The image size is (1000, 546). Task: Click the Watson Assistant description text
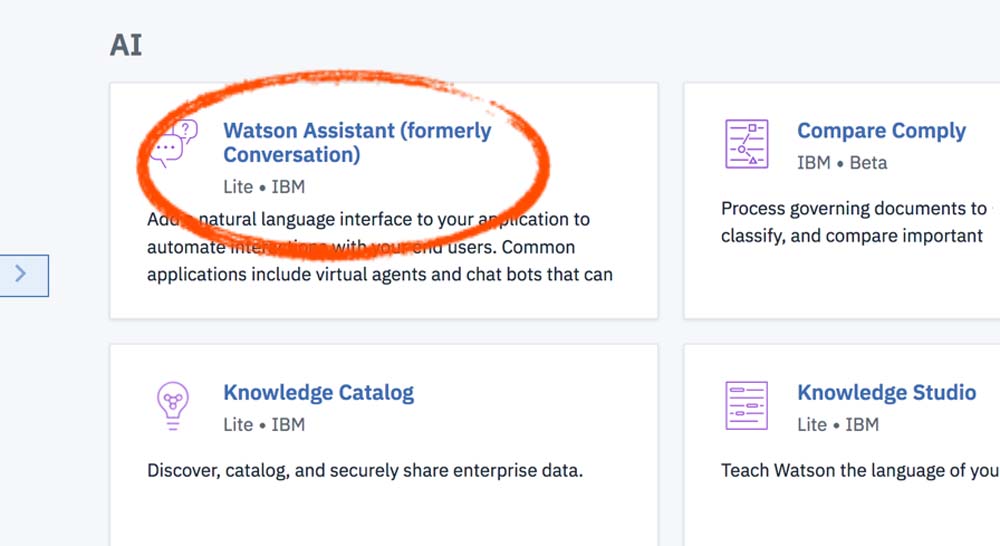click(x=380, y=247)
